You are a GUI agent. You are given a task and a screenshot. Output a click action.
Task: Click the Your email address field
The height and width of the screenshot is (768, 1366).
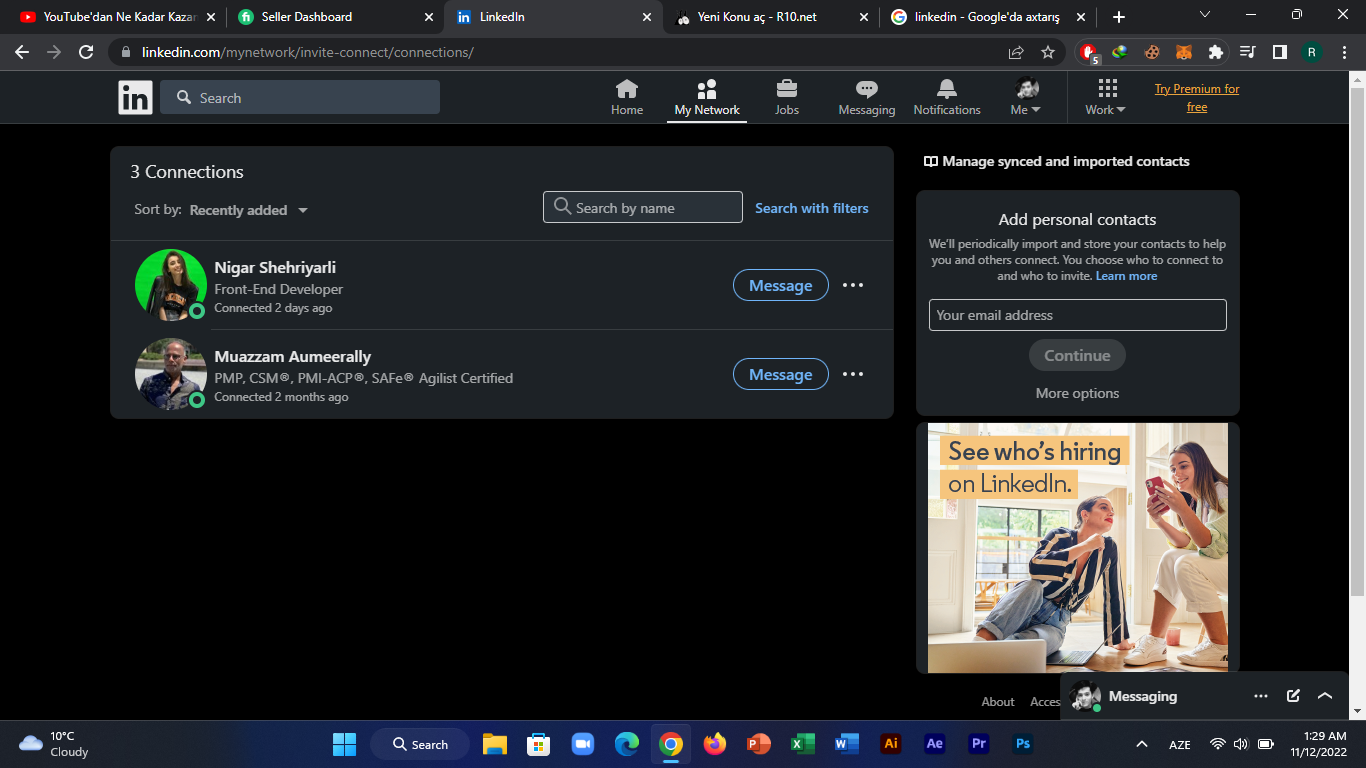point(1077,315)
